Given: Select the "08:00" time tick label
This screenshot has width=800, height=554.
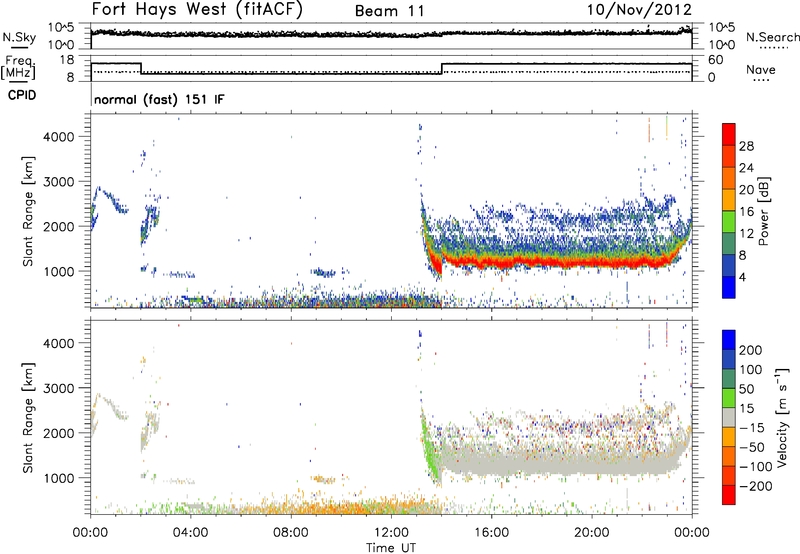Looking at the screenshot, I should click(290, 533).
